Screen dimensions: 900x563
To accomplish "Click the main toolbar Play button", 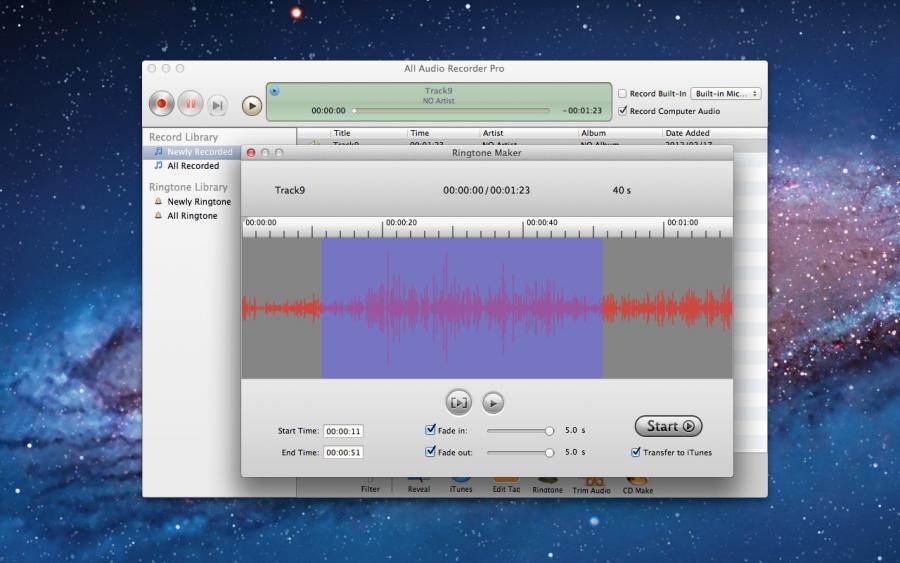I will 251,106.
